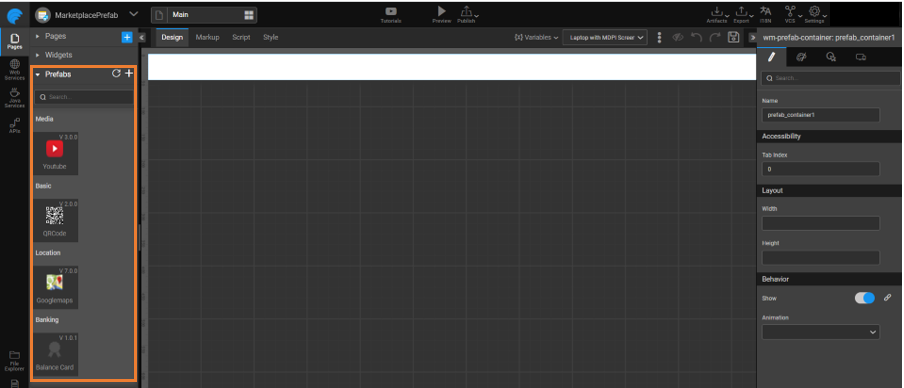Viewport: 904px width, 388px height.
Task: Expand the Widgets section
Action: point(58,55)
